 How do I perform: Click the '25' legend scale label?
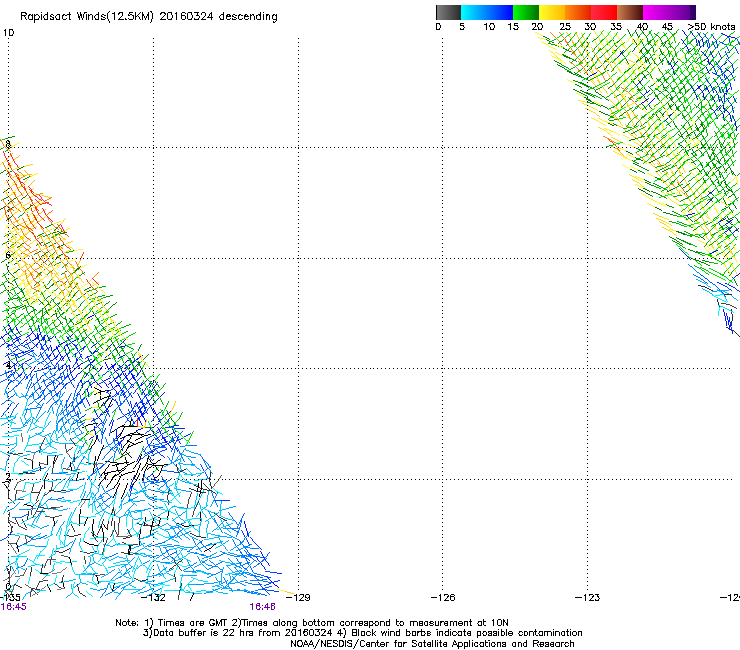(565, 27)
